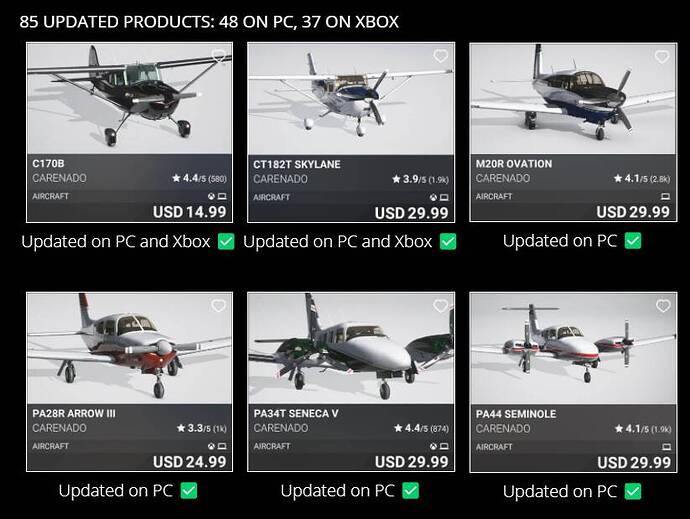Add M20R Ovation to wishlist via heart
Image resolution: width=690 pixels, height=519 pixels.
click(x=663, y=57)
